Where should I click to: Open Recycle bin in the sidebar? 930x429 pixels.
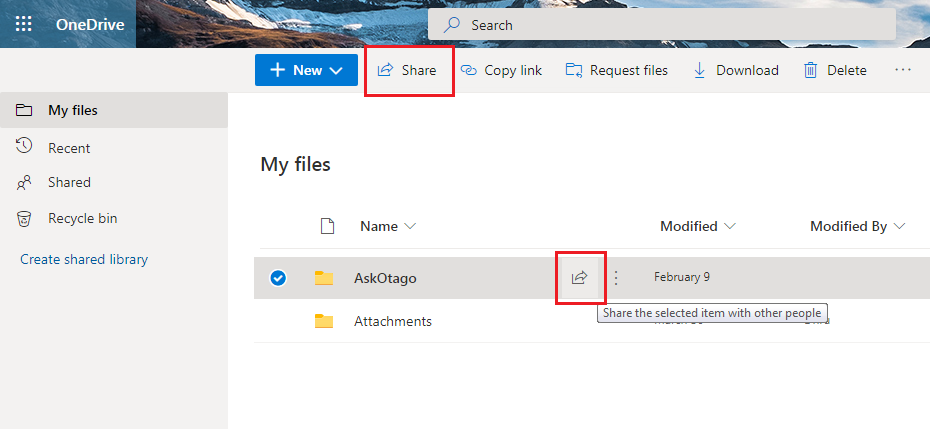click(x=82, y=218)
